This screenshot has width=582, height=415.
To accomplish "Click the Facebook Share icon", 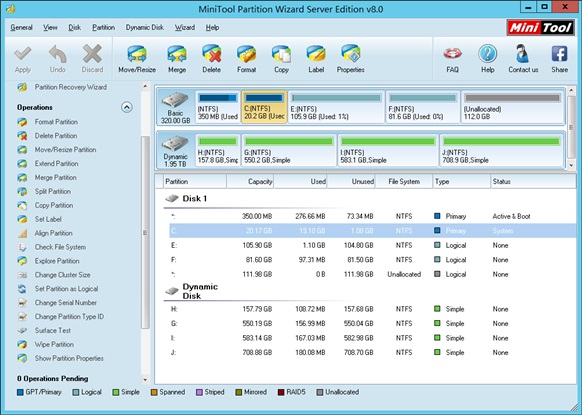I will tap(559, 54).
